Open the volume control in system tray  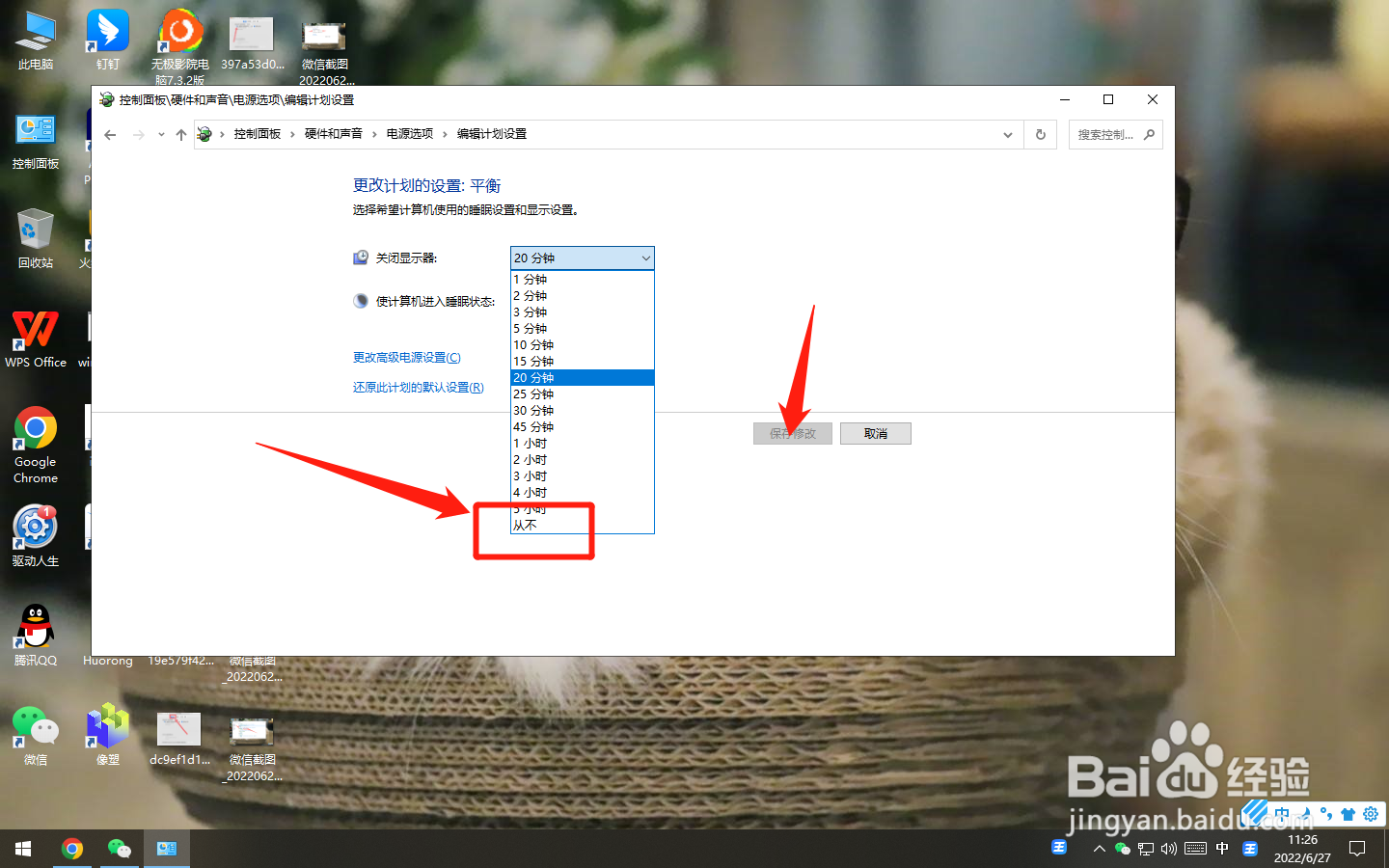[1168, 849]
